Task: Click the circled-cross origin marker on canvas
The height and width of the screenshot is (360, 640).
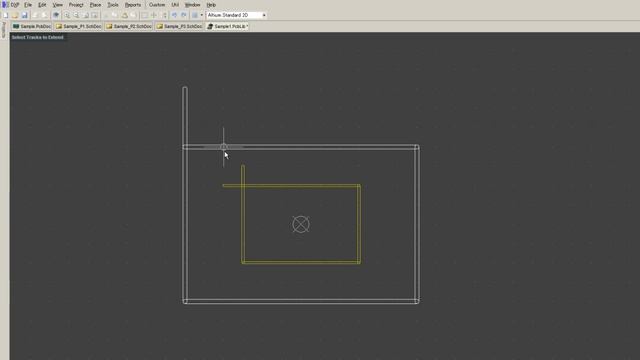Action: tap(301, 224)
